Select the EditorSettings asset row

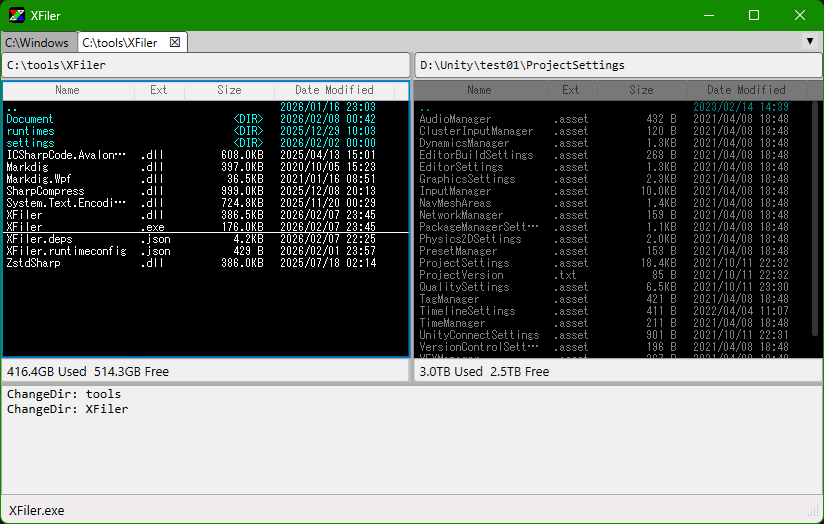tap(613, 167)
